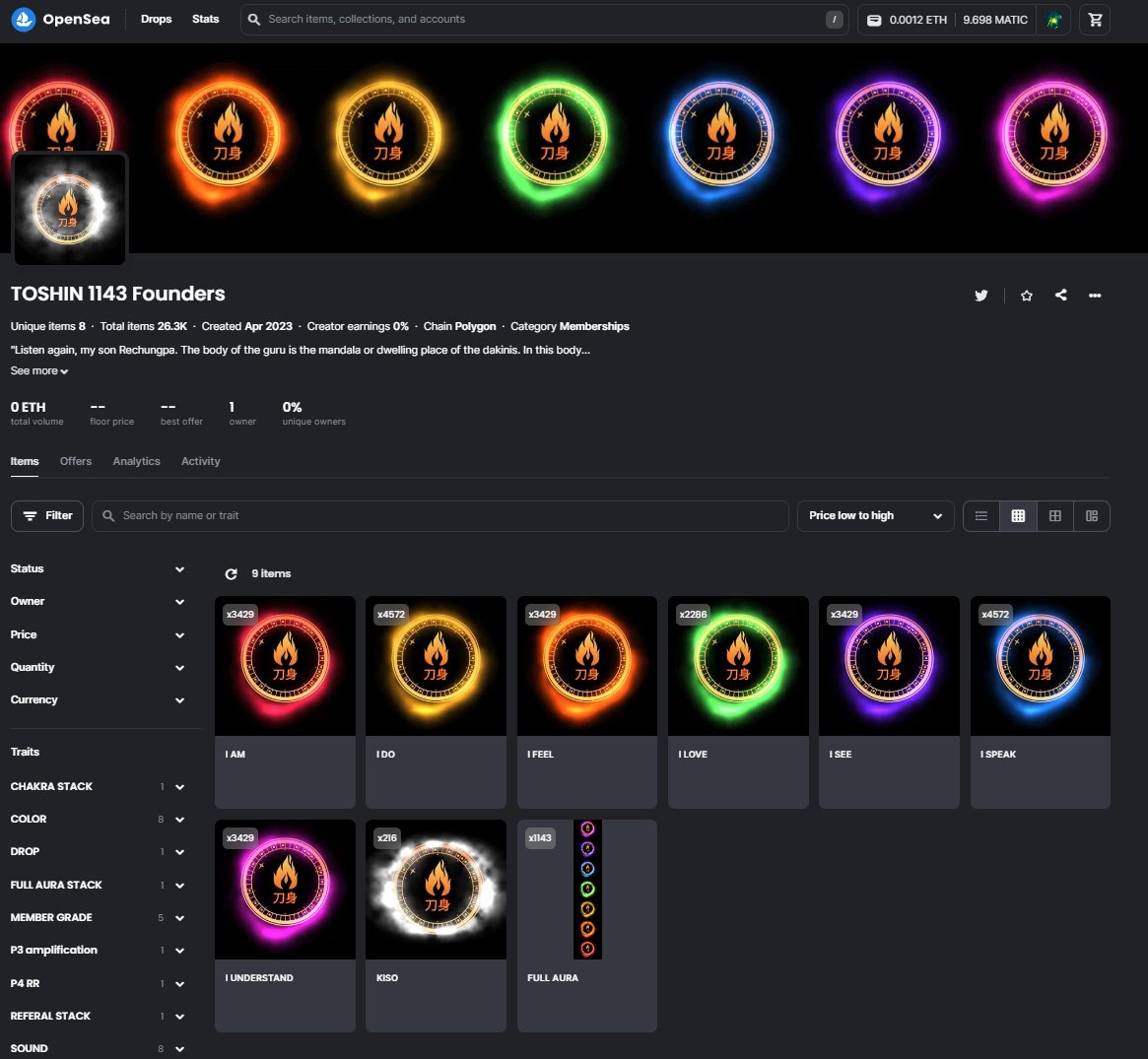This screenshot has width=1148, height=1059.
Task: Expand the P4 RR trait
Action: click(99, 983)
